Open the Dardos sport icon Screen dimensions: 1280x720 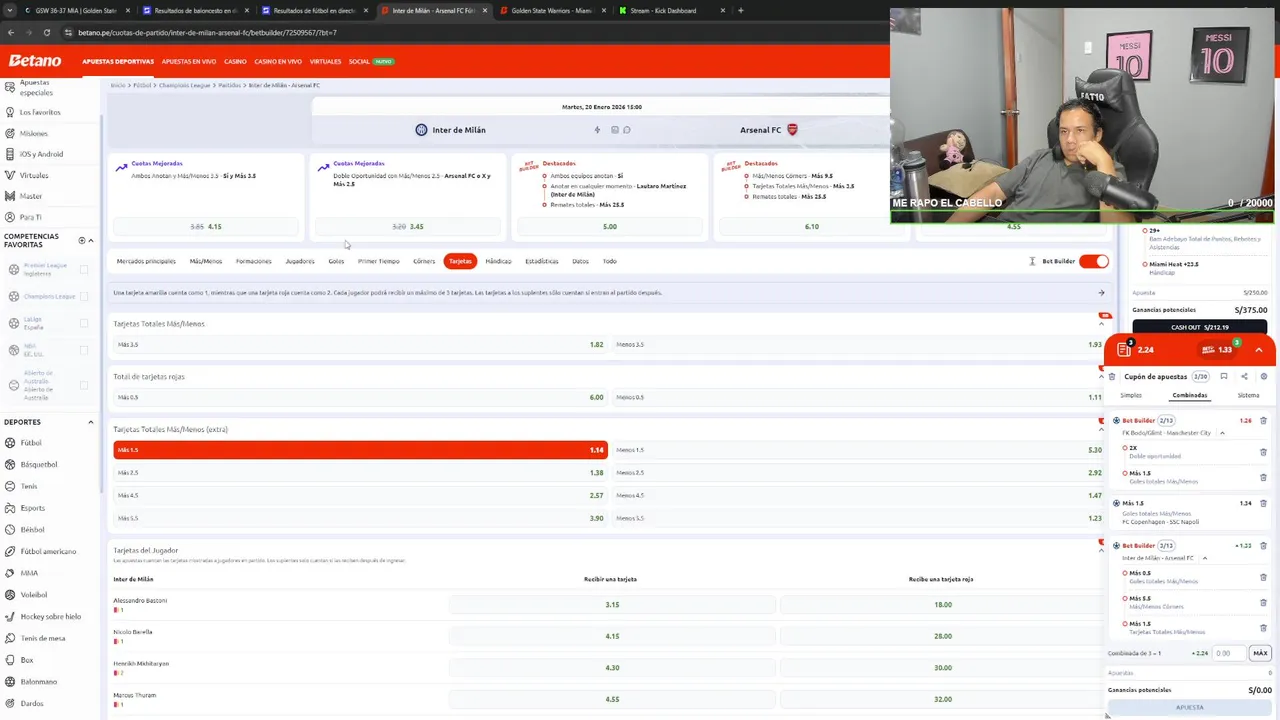(x=11, y=703)
